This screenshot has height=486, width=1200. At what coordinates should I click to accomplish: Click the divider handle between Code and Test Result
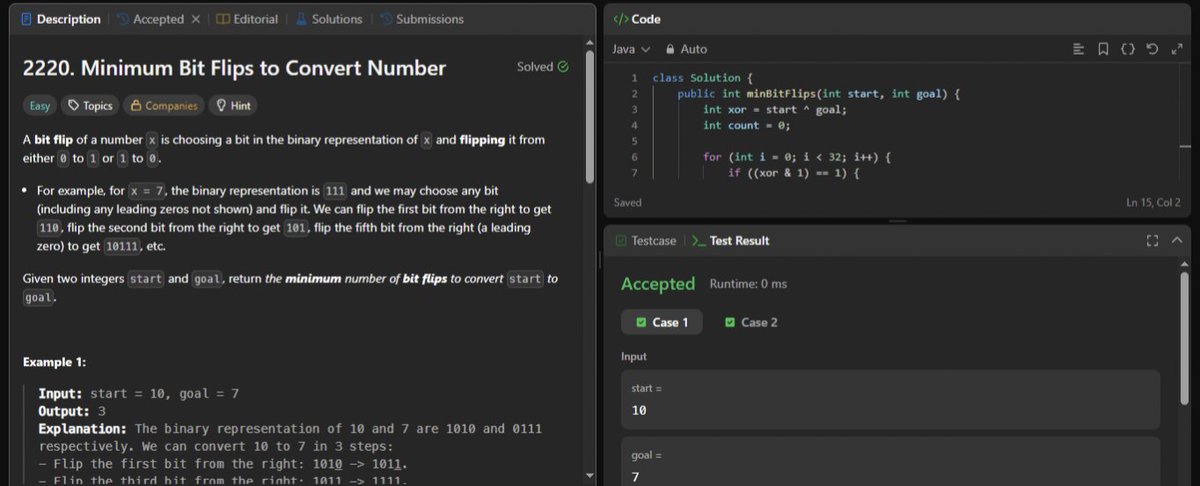(896, 221)
